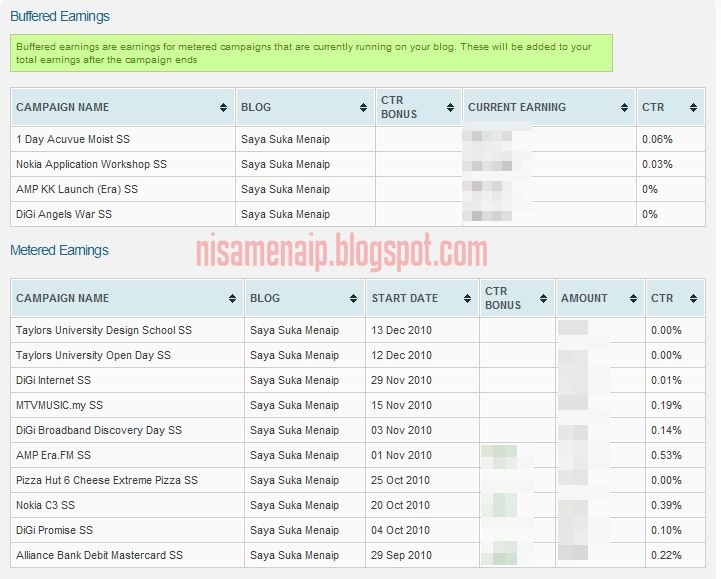The height and width of the screenshot is (579, 721).
Task: Click the 0.22% CTR value
Action: click(666, 555)
